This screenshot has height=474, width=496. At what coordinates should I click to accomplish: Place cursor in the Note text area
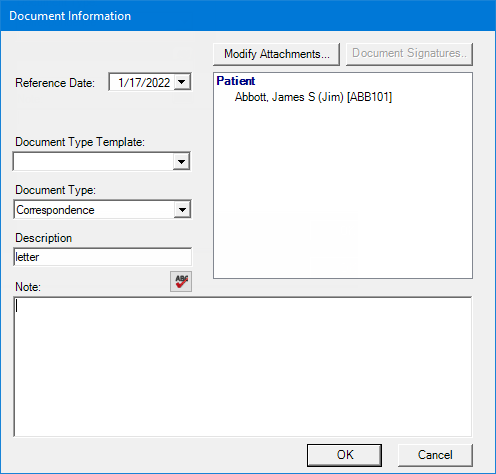coord(243,367)
